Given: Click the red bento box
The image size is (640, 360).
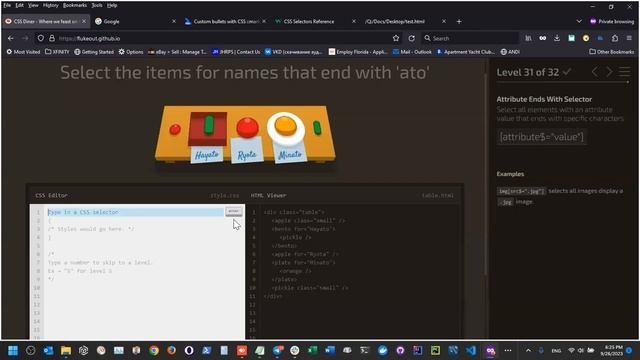Looking at the screenshot, I should click(207, 129).
